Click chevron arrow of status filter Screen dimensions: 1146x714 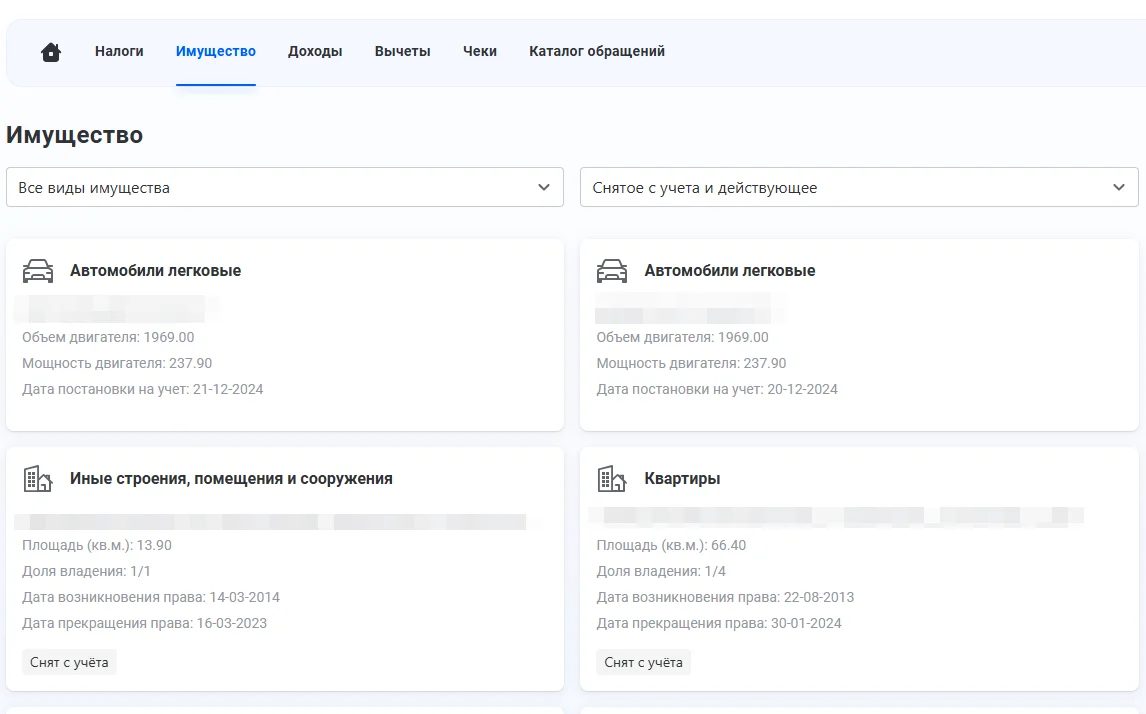1119,187
